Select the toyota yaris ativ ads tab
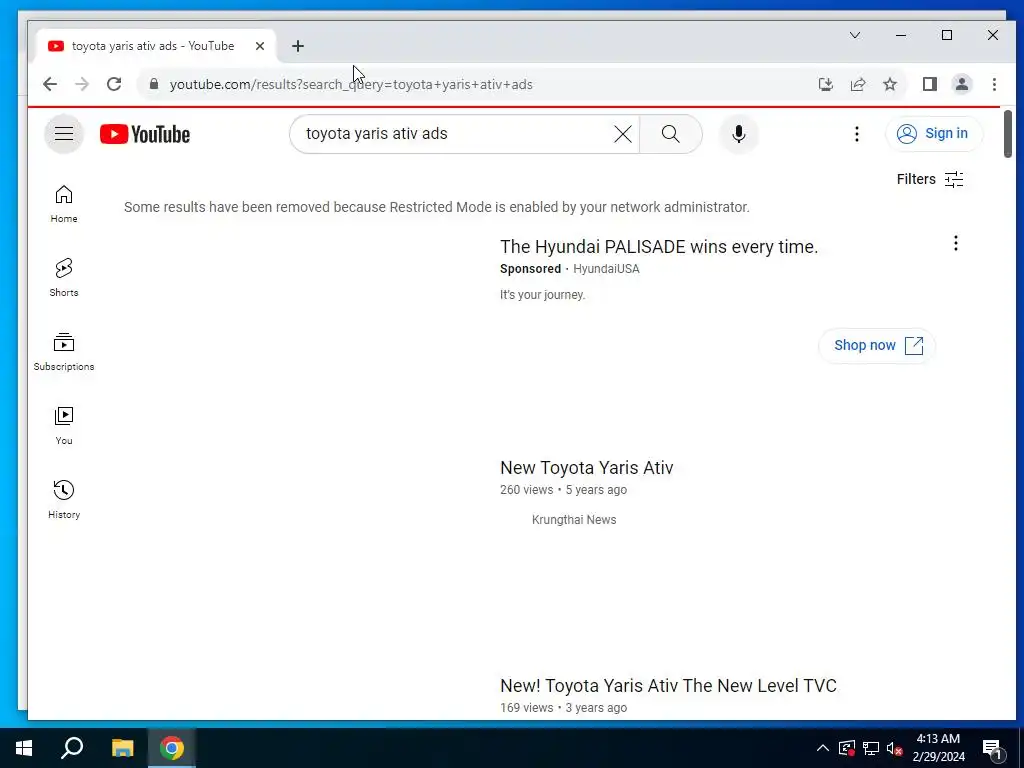 click(x=153, y=46)
